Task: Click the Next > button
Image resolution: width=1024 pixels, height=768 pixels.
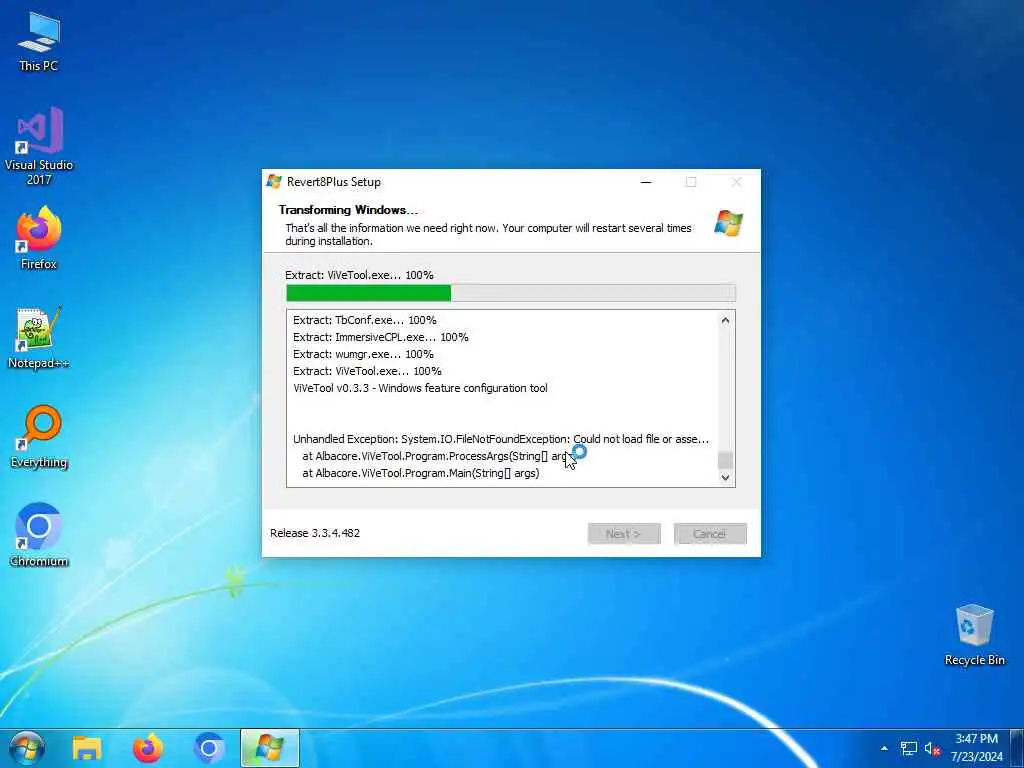Action: [x=624, y=534]
